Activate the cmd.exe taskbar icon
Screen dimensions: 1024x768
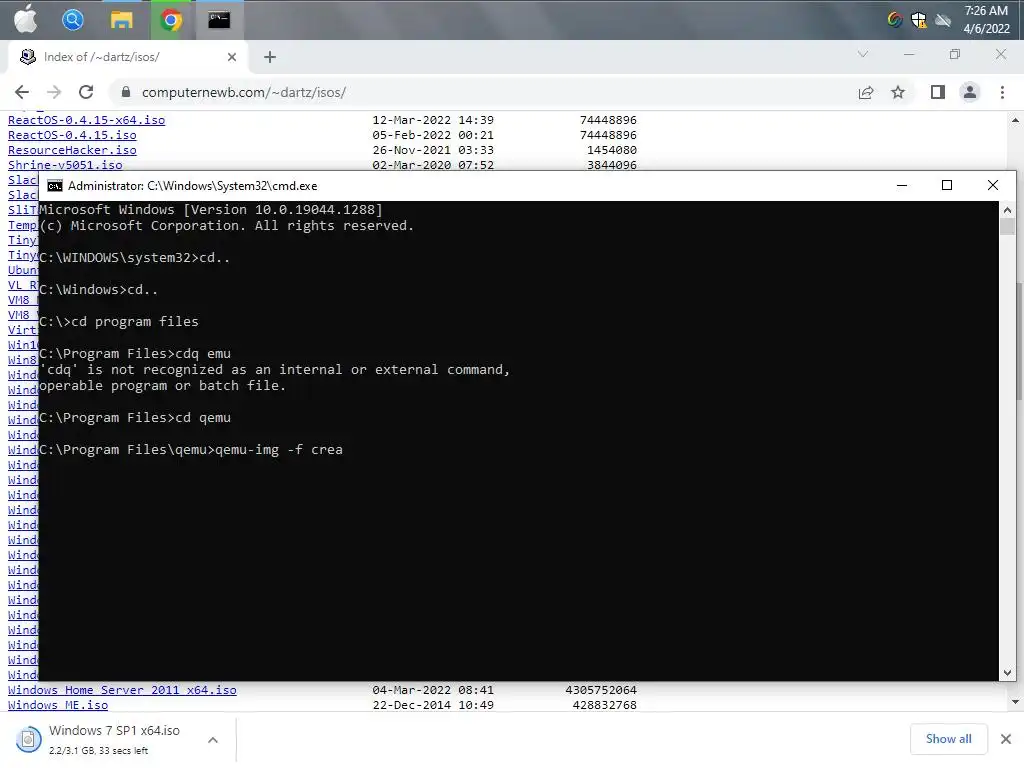pos(219,20)
